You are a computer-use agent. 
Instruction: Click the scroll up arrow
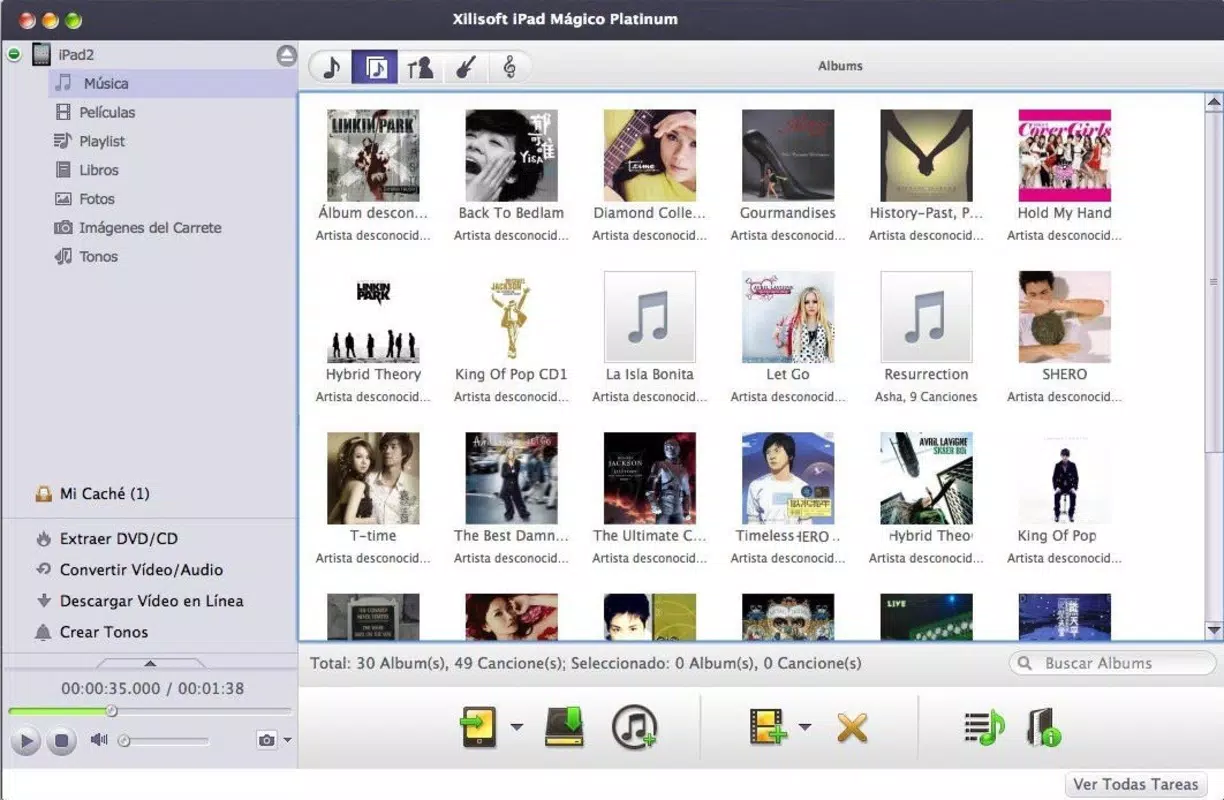1214,102
